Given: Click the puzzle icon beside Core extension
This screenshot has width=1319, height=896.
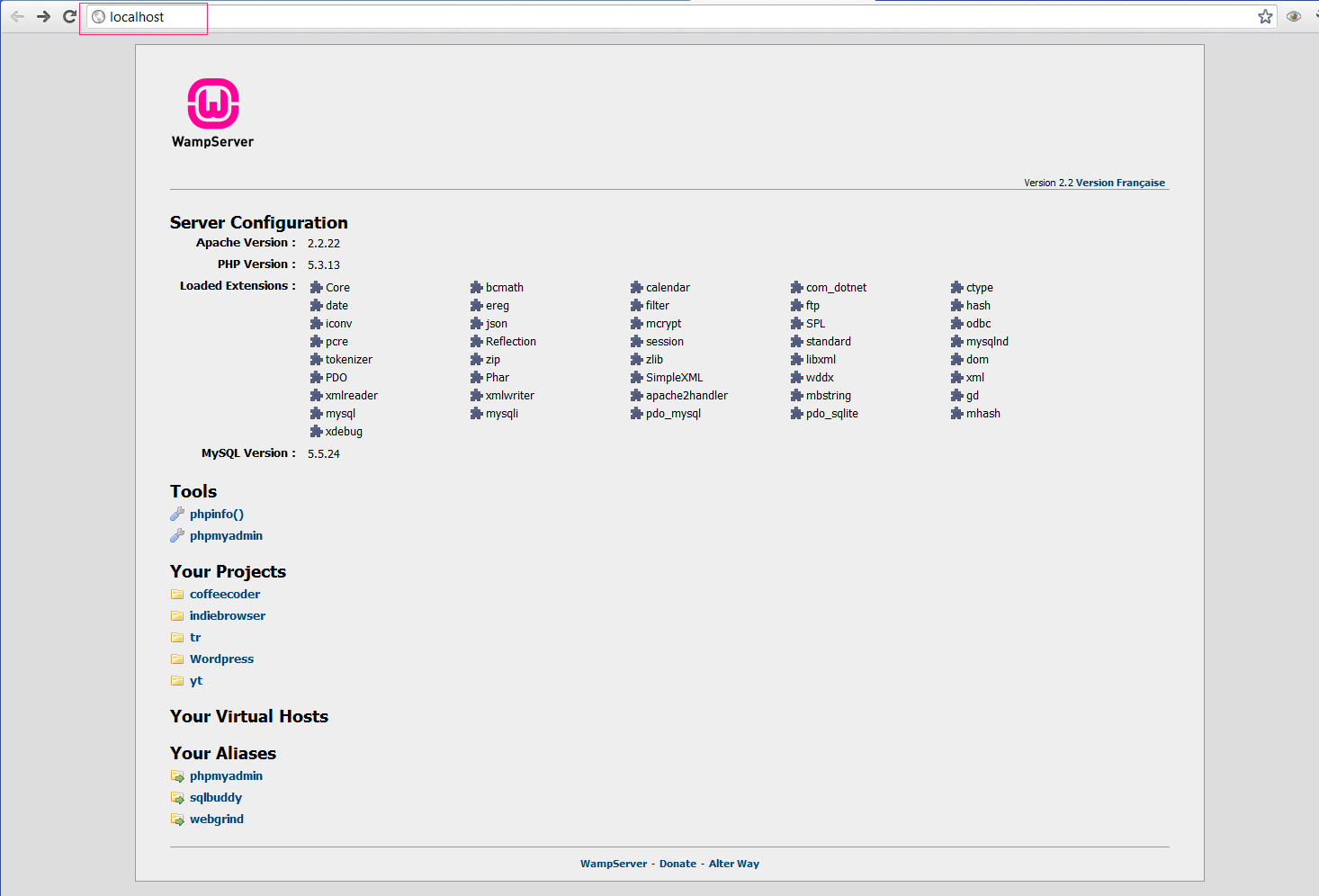Looking at the screenshot, I should coord(316,288).
